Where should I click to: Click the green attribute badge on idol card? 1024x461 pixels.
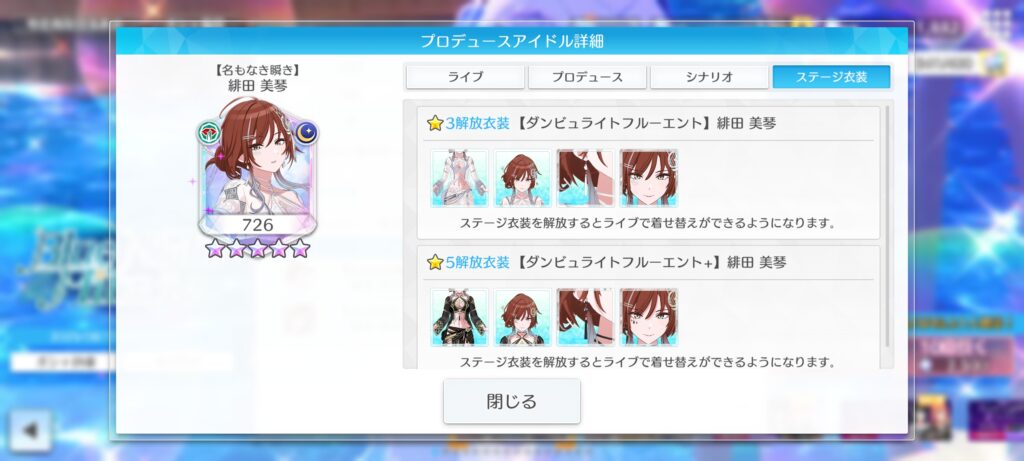click(209, 133)
